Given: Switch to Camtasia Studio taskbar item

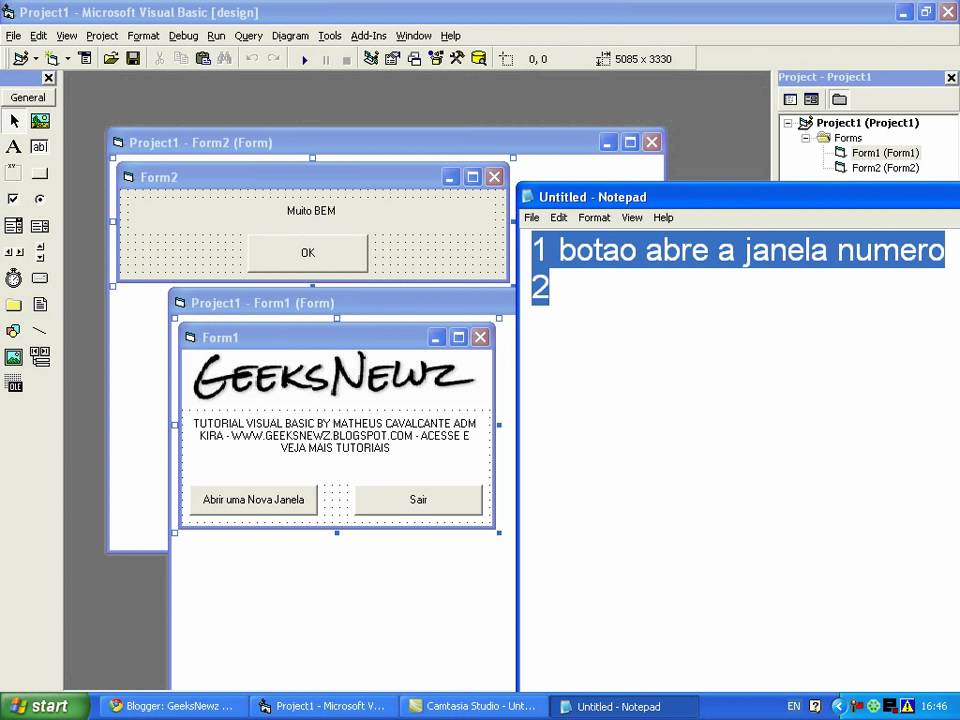Looking at the screenshot, I should pyautogui.click(x=473, y=706).
